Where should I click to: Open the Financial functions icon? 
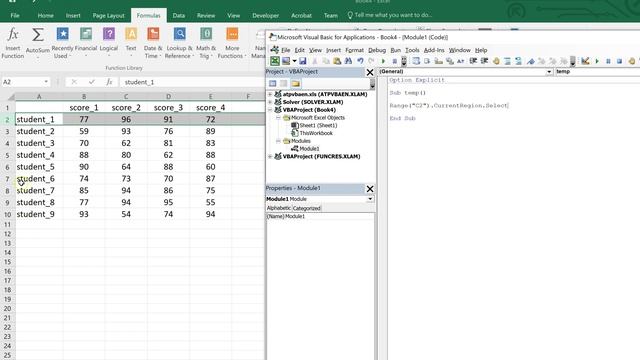point(86,34)
